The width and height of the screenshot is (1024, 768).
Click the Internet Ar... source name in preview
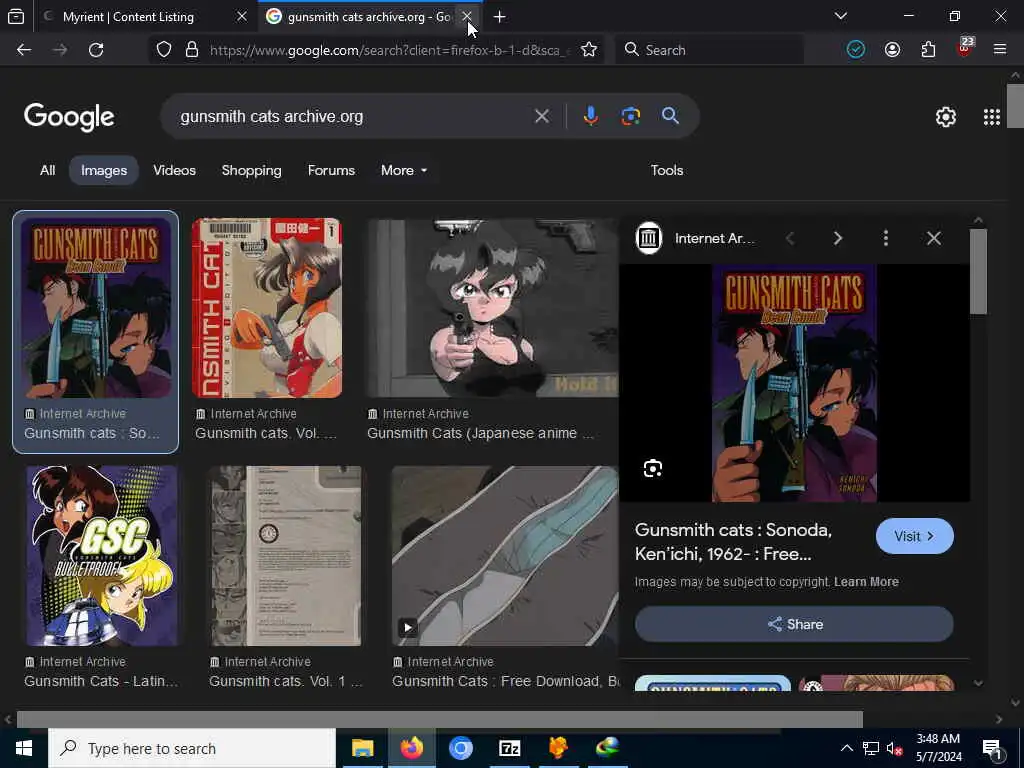(x=714, y=238)
